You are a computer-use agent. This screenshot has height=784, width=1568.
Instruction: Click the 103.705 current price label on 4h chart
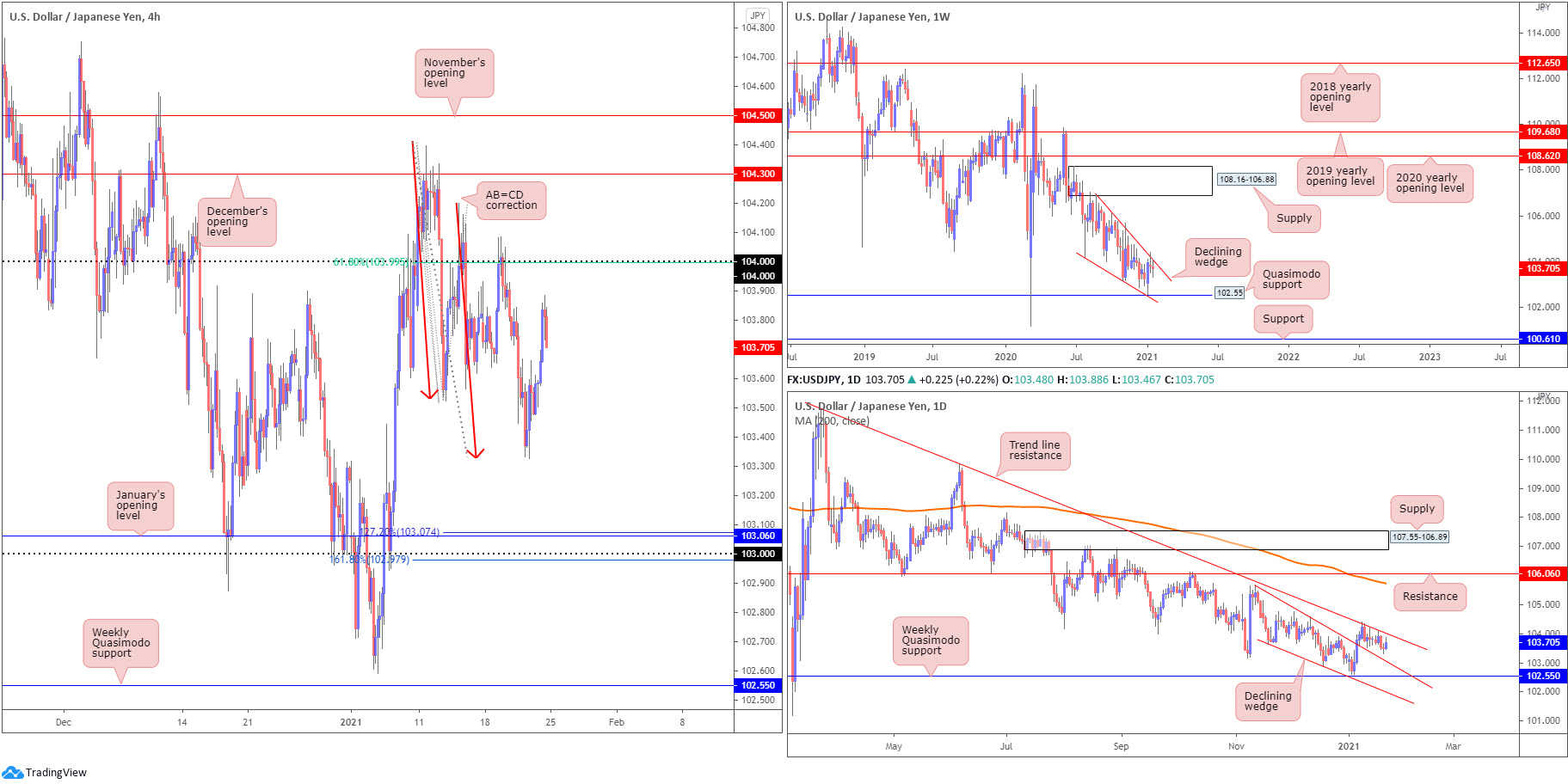pos(758,347)
